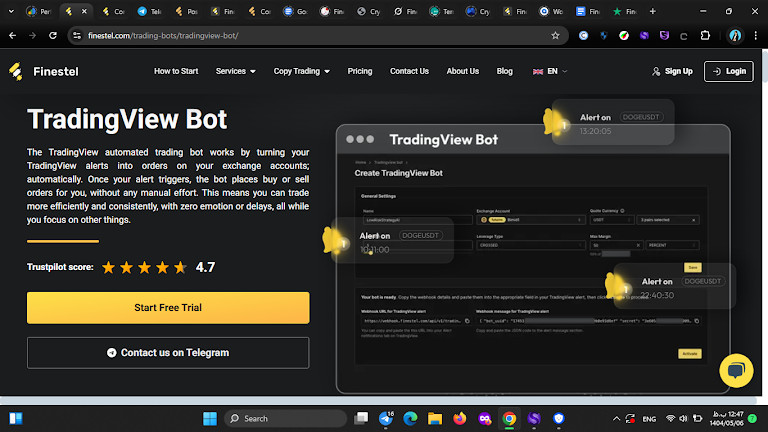View site information icon in address bar
The width and height of the screenshot is (768, 432).
coord(77,35)
